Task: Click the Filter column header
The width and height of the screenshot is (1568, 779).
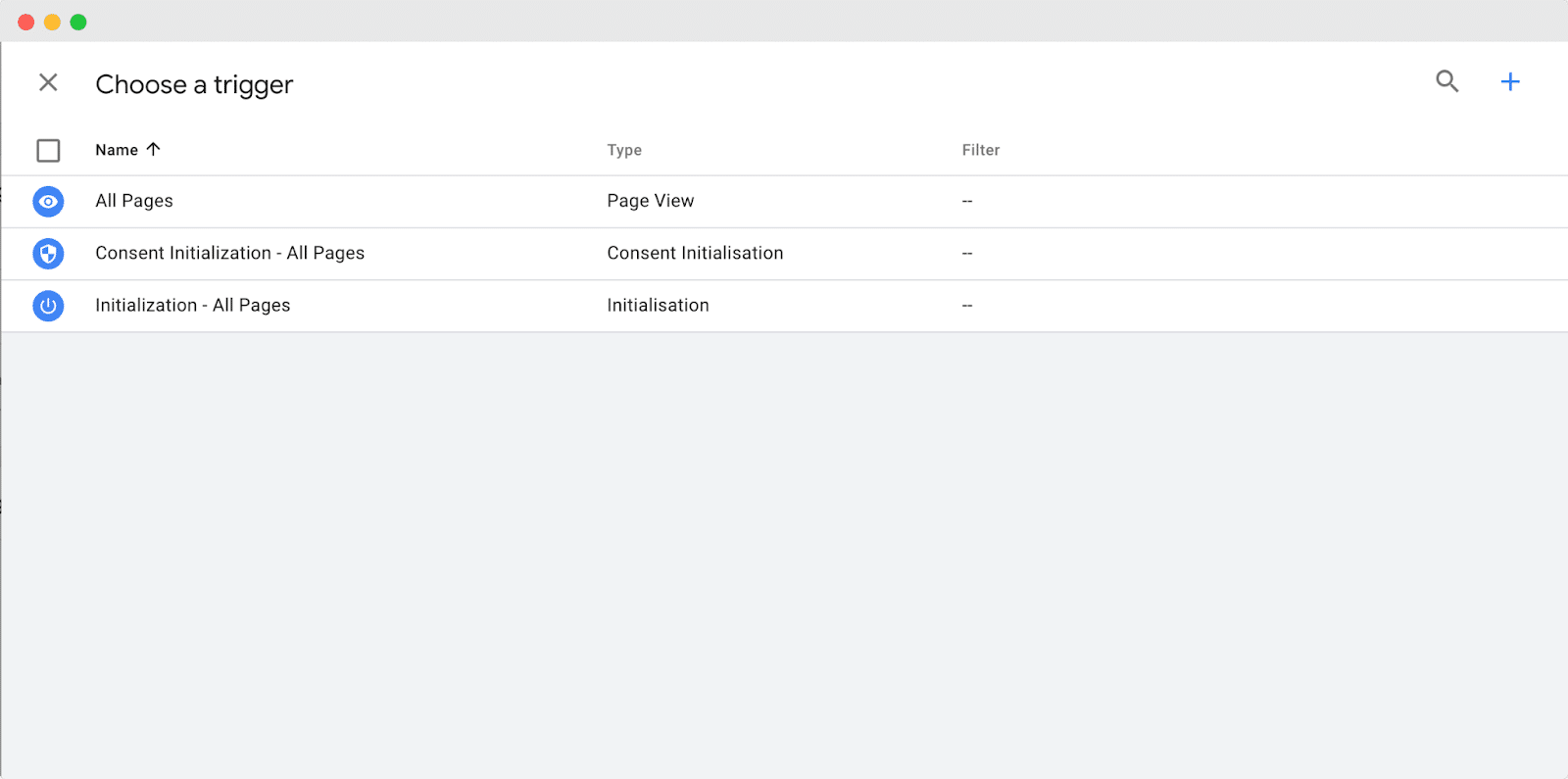Action: coord(981,150)
